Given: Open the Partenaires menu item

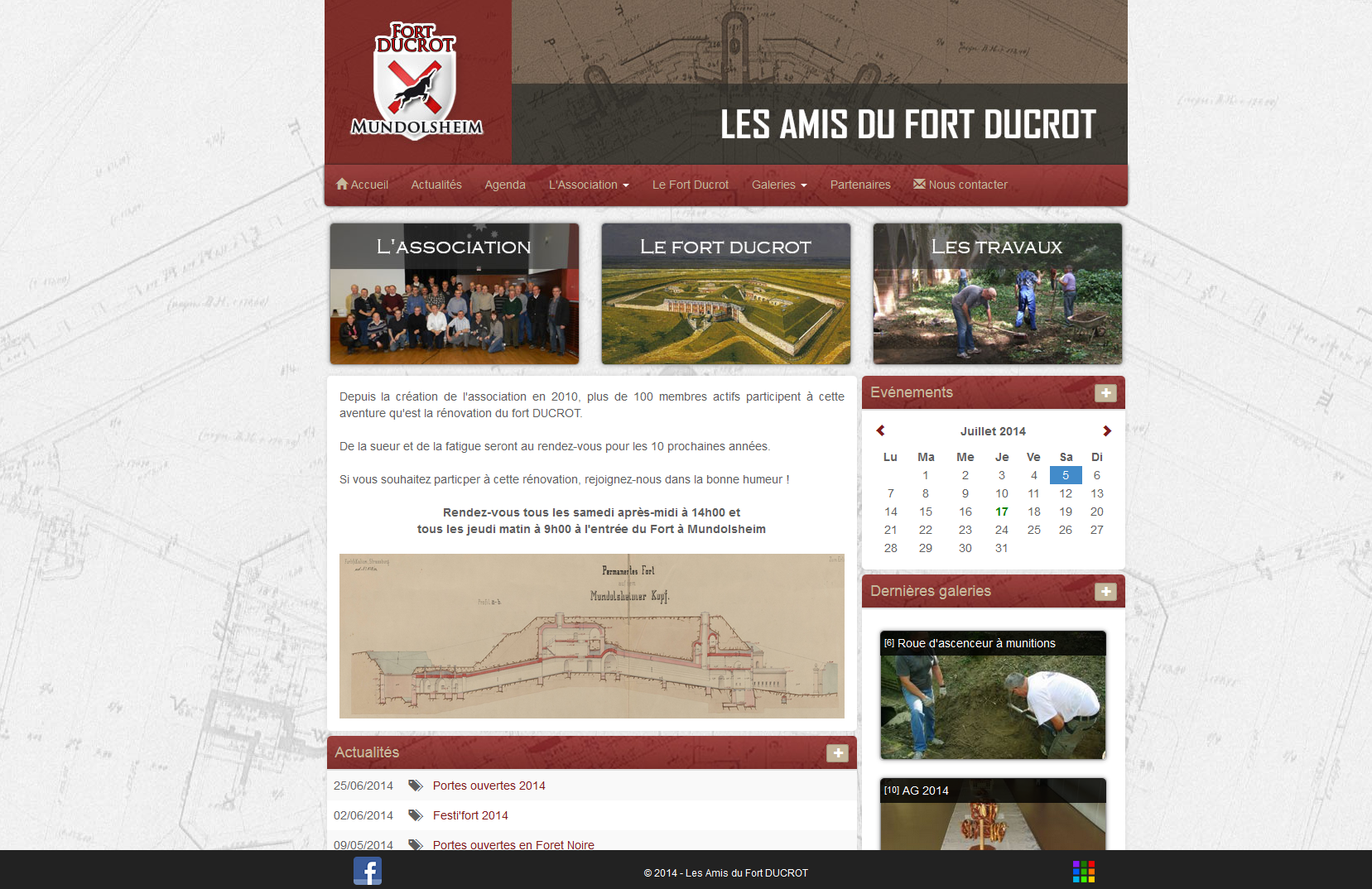Looking at the screenshot, I should 860,185.
